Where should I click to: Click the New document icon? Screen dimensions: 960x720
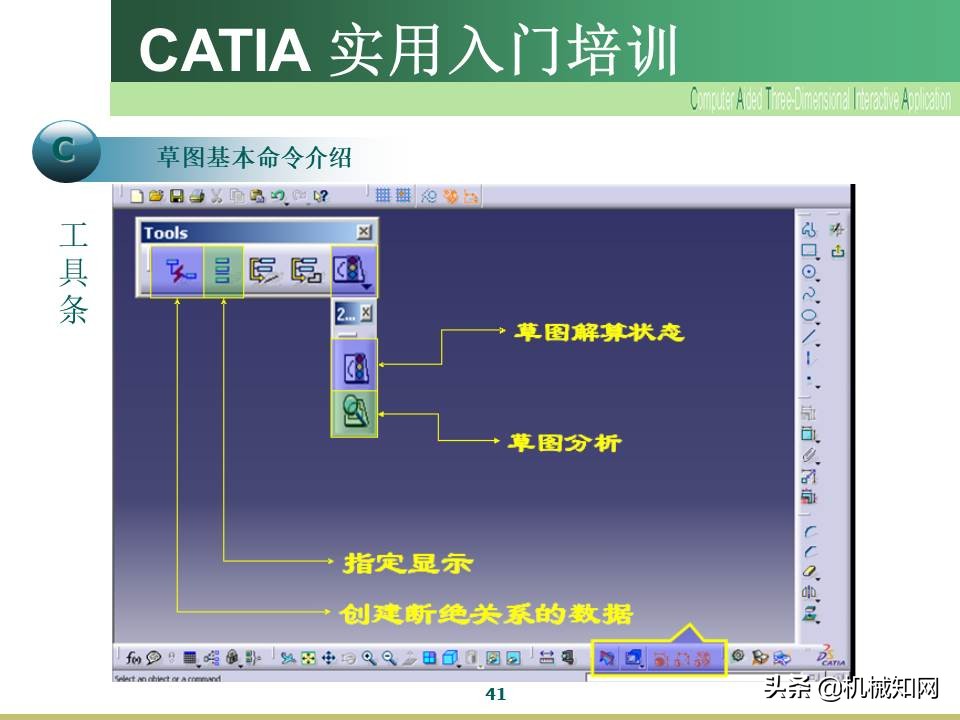click(136, 196)
